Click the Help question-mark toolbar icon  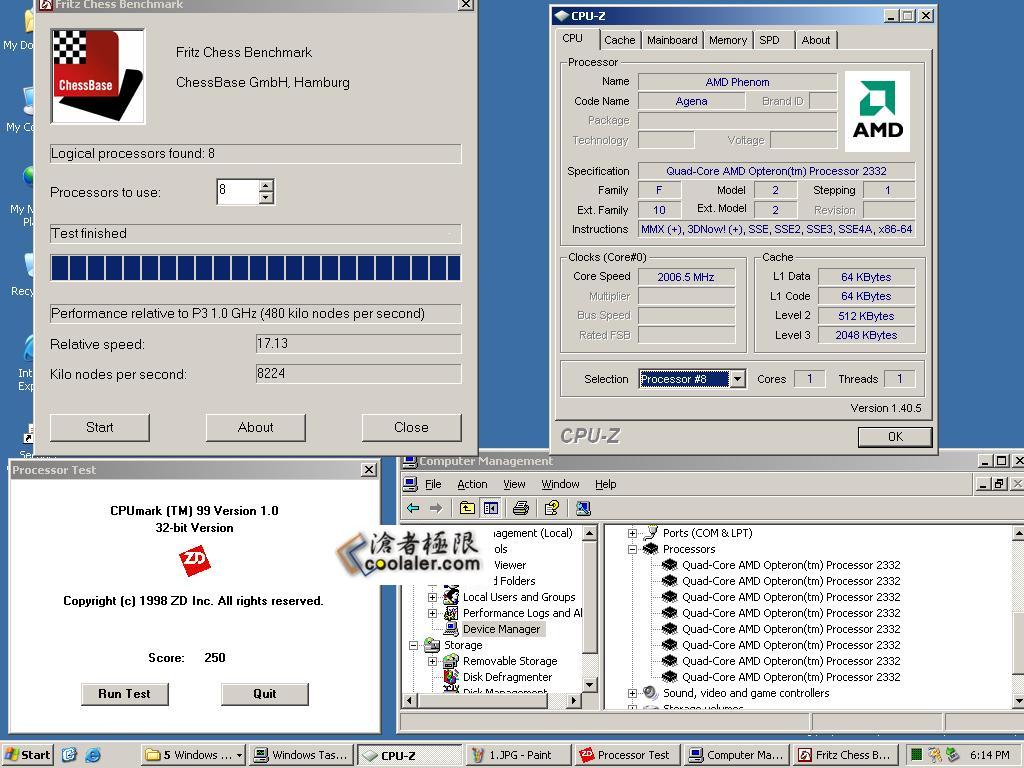(x=552, y=508)
